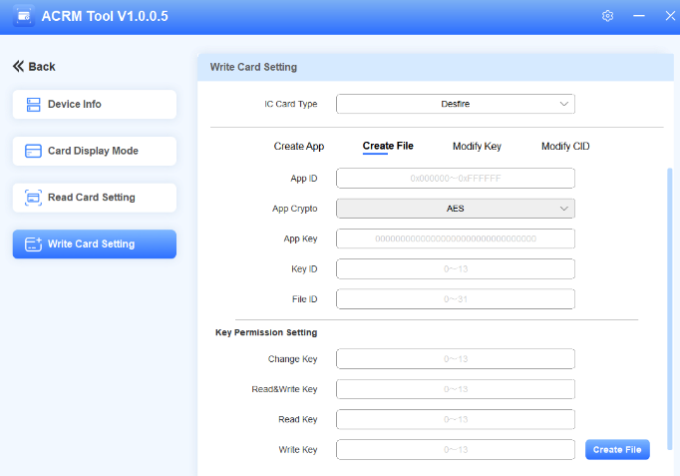This screenshot has width=680, height=476.
Task: Click the Back double-chevron icon
Action: [x=18, y=66]
